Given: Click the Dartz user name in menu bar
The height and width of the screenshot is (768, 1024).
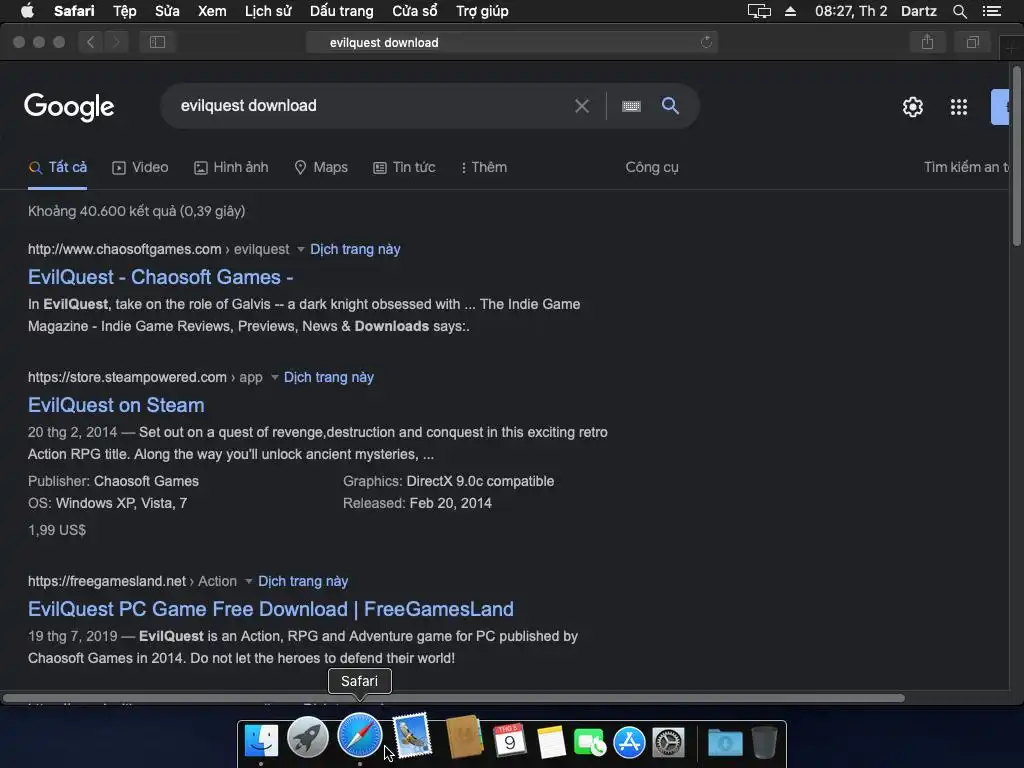Looking at the screenshot, I should point(918,11).
